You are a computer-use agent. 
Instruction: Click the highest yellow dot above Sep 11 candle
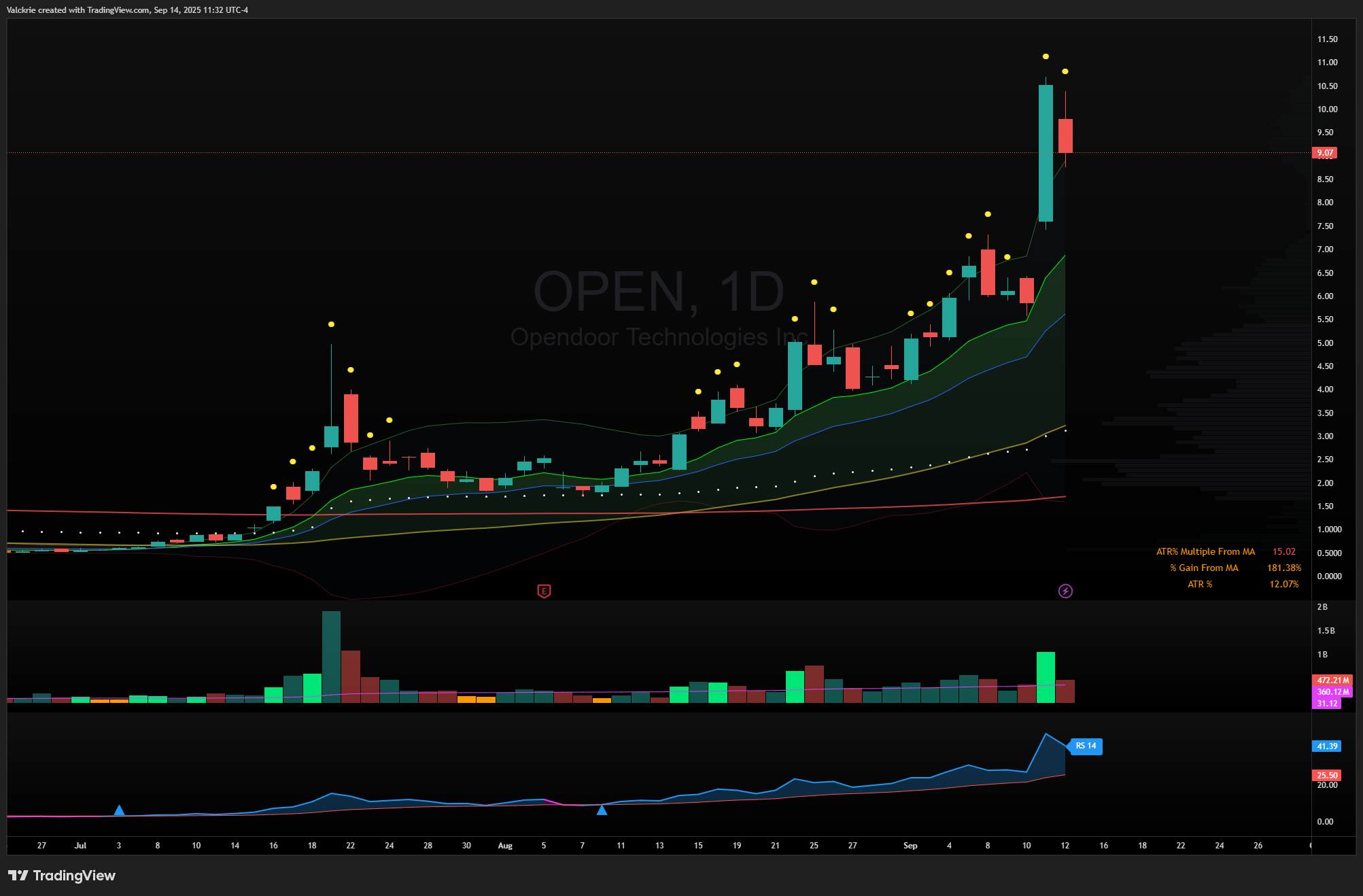pos(1046,56)
